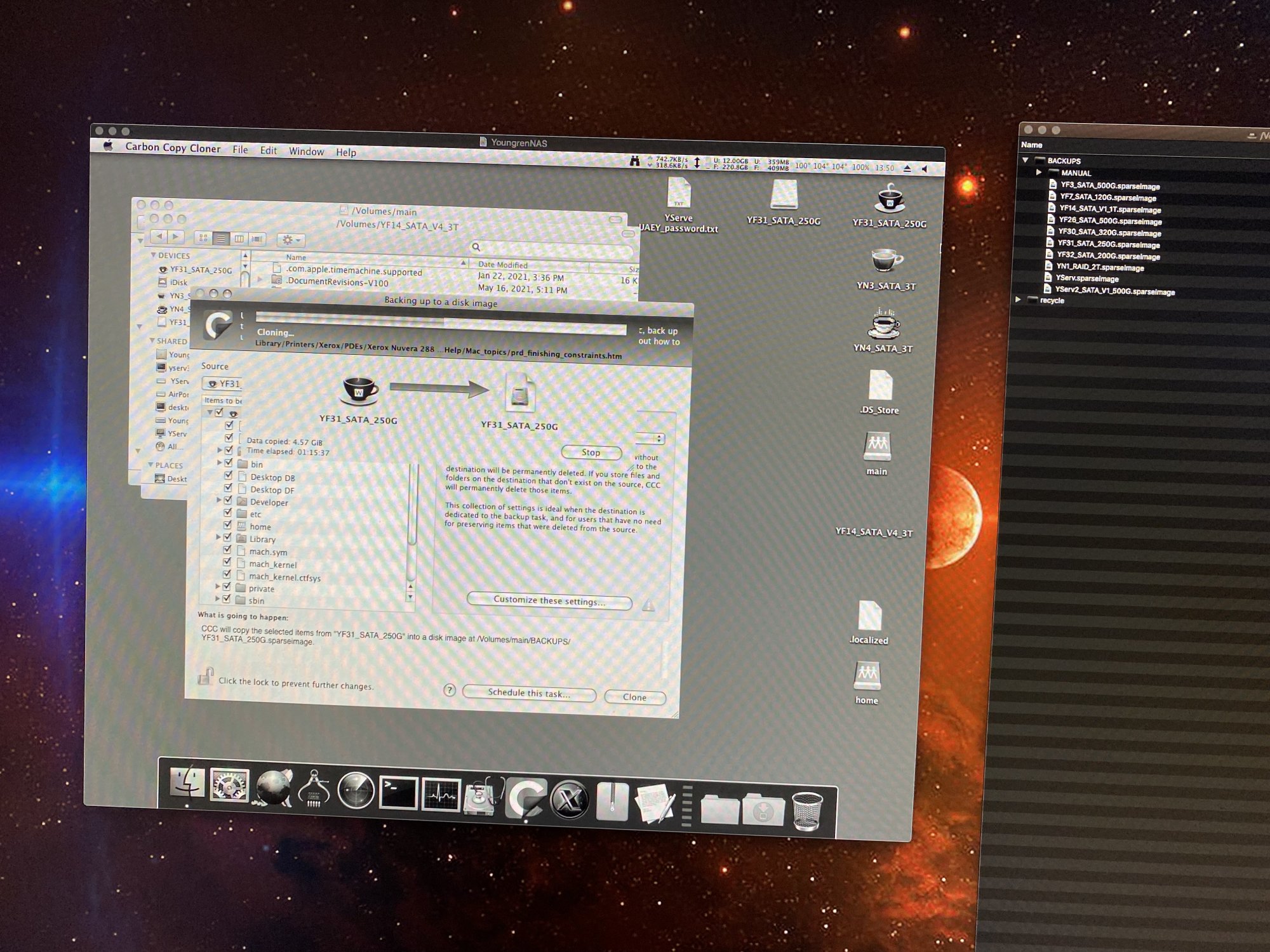Click the Finder back arrow button

click(159, 236)
